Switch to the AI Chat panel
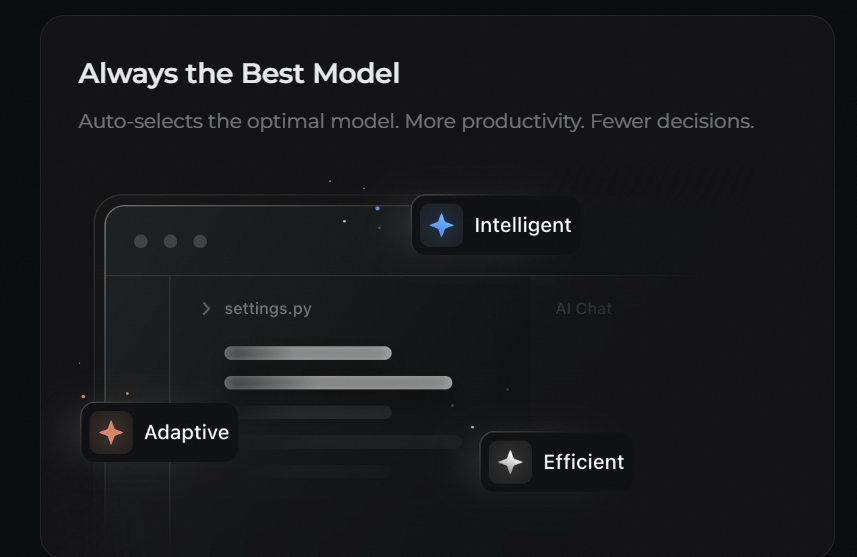The height and width of the screenshot is (557, 857). point(584,309)
